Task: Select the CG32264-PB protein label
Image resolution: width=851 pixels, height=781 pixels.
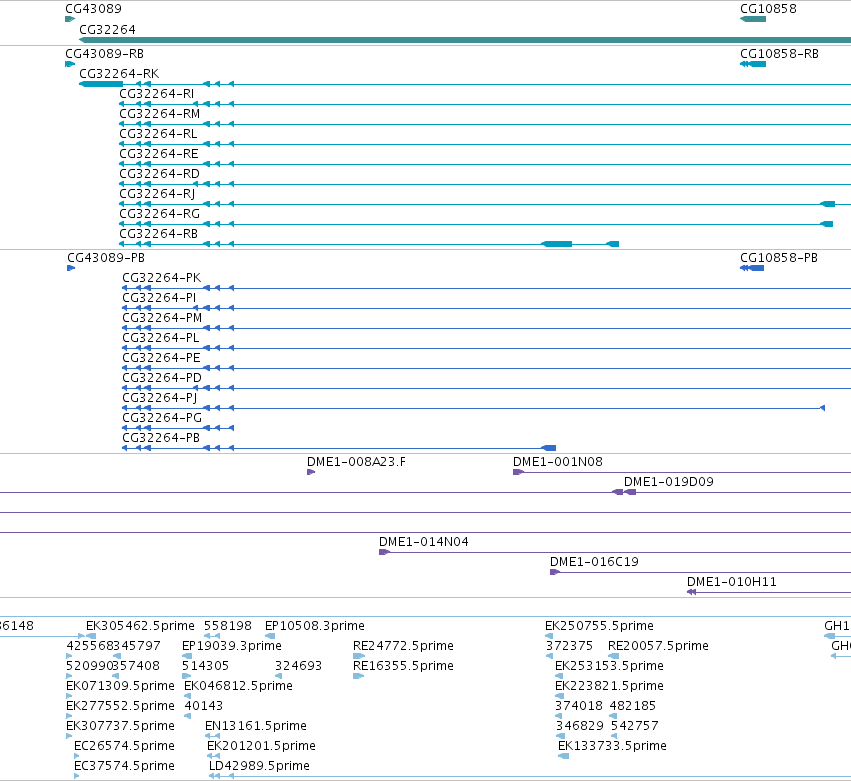Action: point(161,438)
